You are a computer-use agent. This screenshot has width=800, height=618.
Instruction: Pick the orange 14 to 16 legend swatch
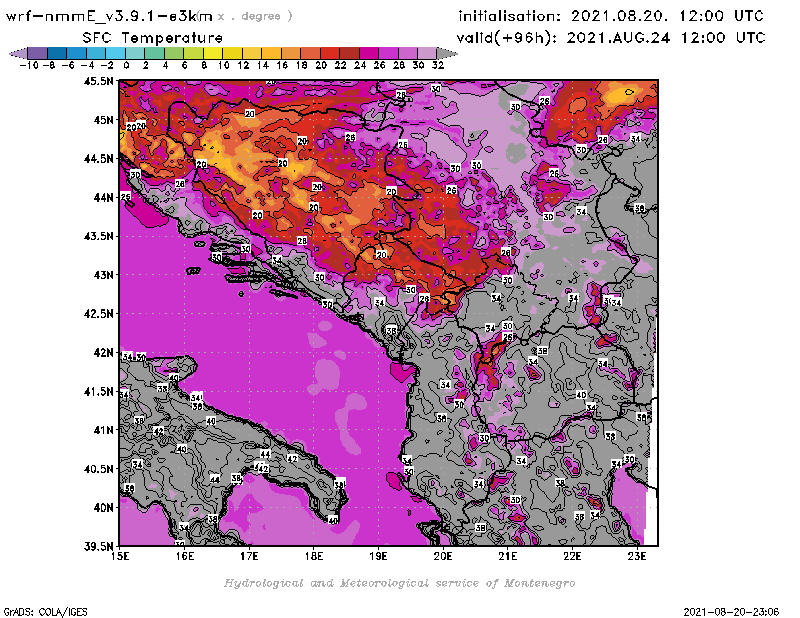pyautogui.click(x=271, y=53)
